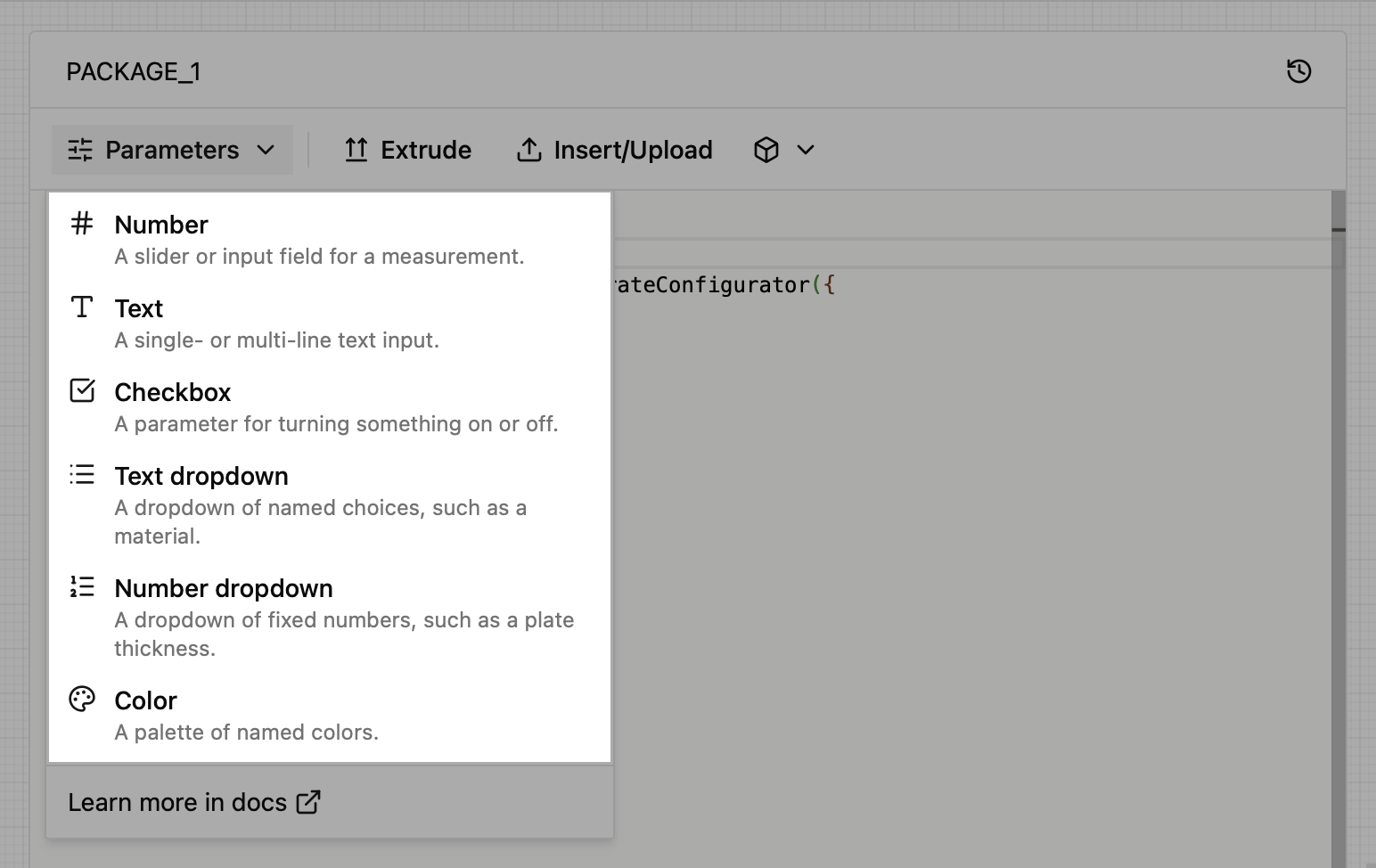Add a Number dropdown parameter
The width and height of the screenshot is (1376, 868).
coord(330,618)
